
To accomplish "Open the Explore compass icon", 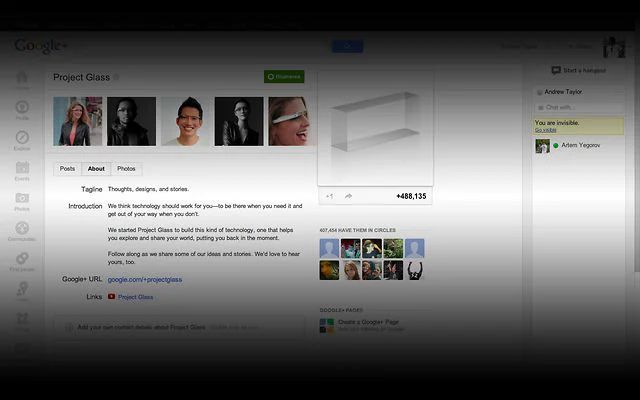I will pos(22,137).
